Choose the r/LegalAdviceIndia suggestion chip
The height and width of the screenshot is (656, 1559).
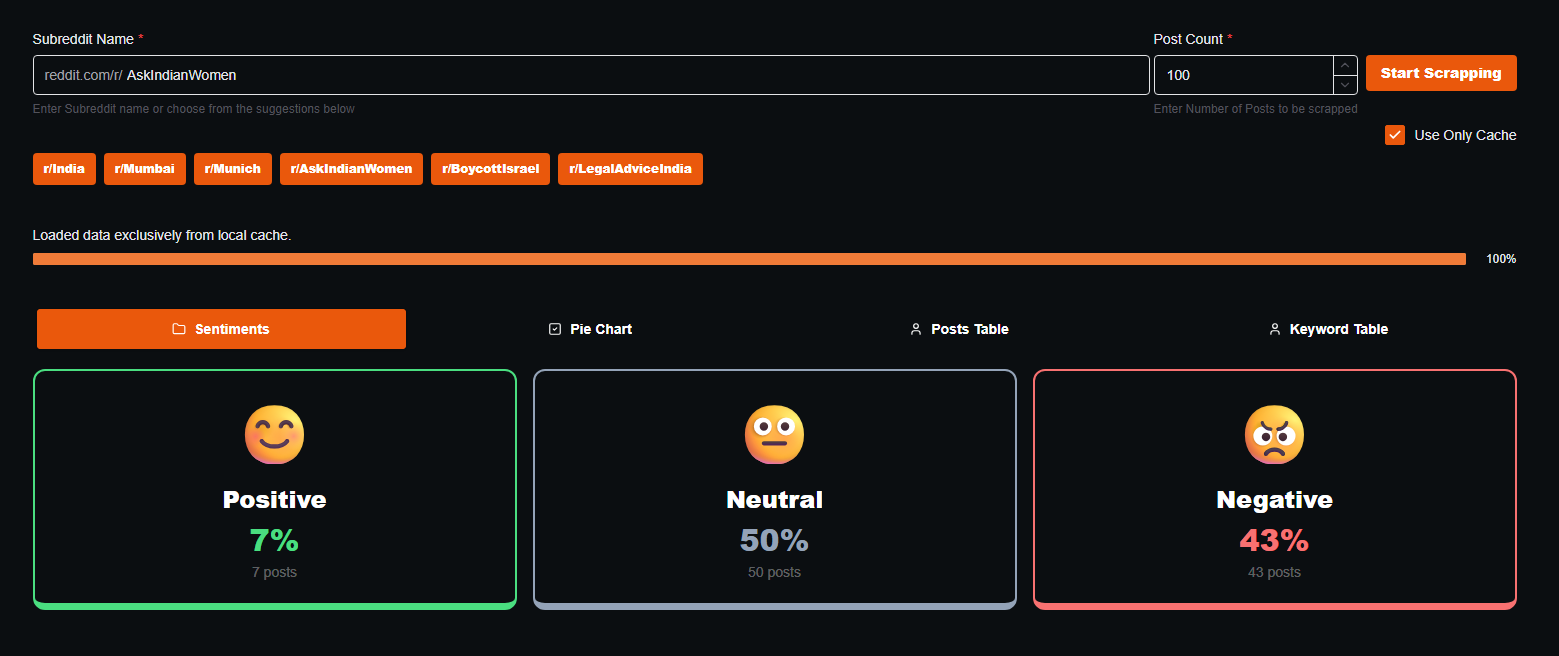tap(630, 169)
